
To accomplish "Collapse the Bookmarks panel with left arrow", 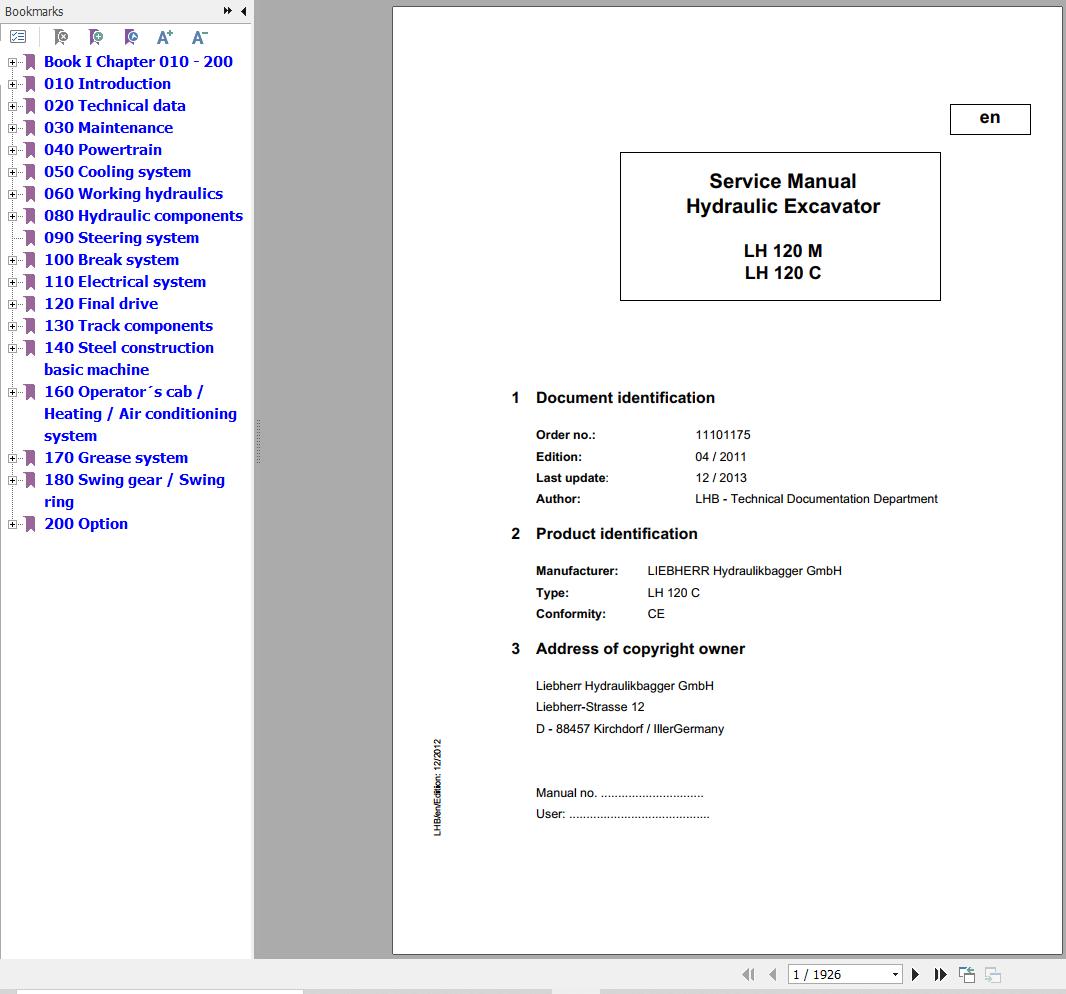I will 243,11.
